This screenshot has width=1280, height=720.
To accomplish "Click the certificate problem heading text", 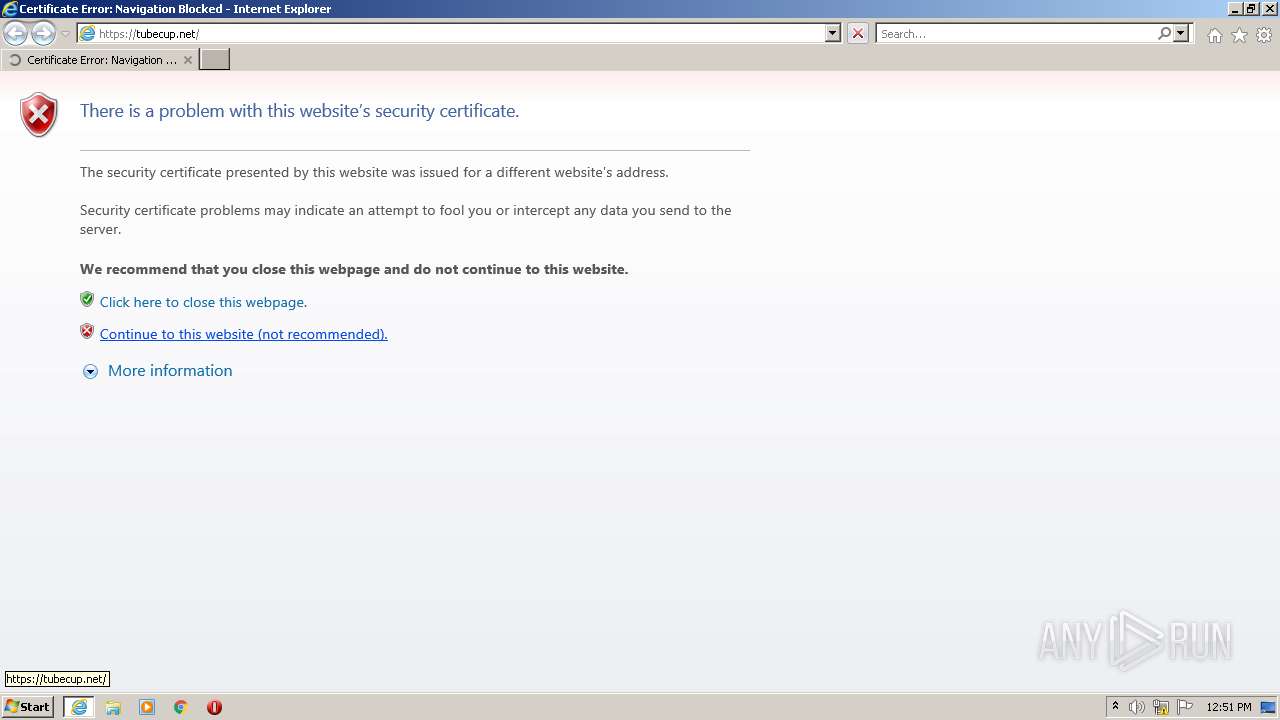I will pyautogui.click(x=299, y=111).
